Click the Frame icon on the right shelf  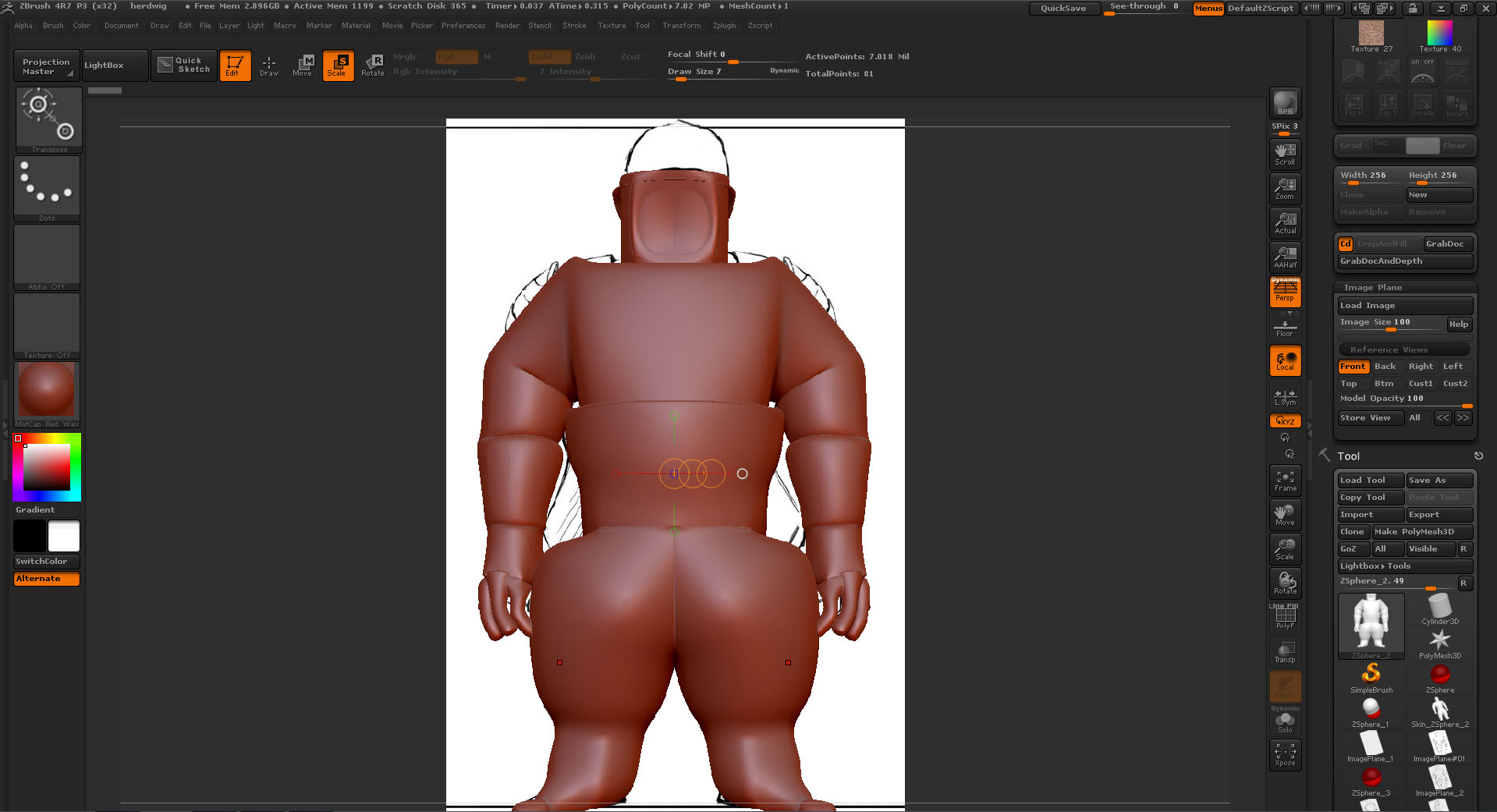1284,479
